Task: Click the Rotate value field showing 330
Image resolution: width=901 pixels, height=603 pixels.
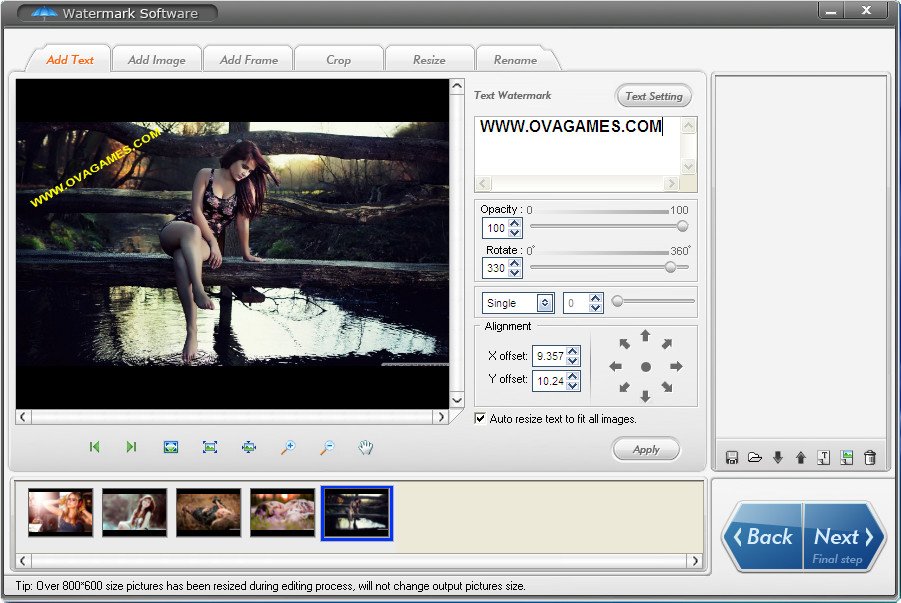Action: (x=496, y=268)
